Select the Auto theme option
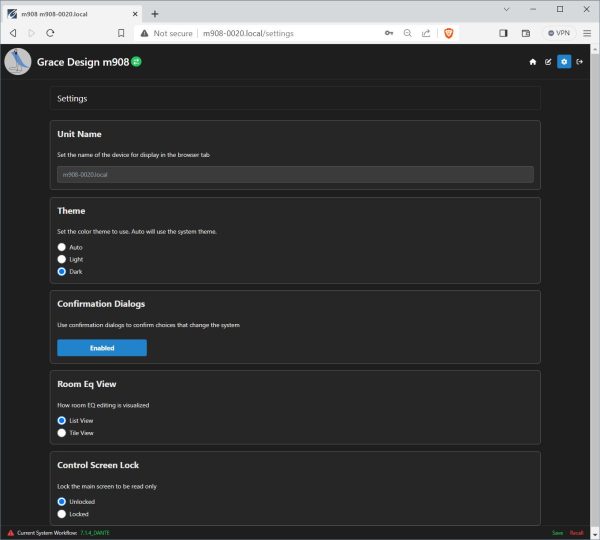 tap(62, 247)
